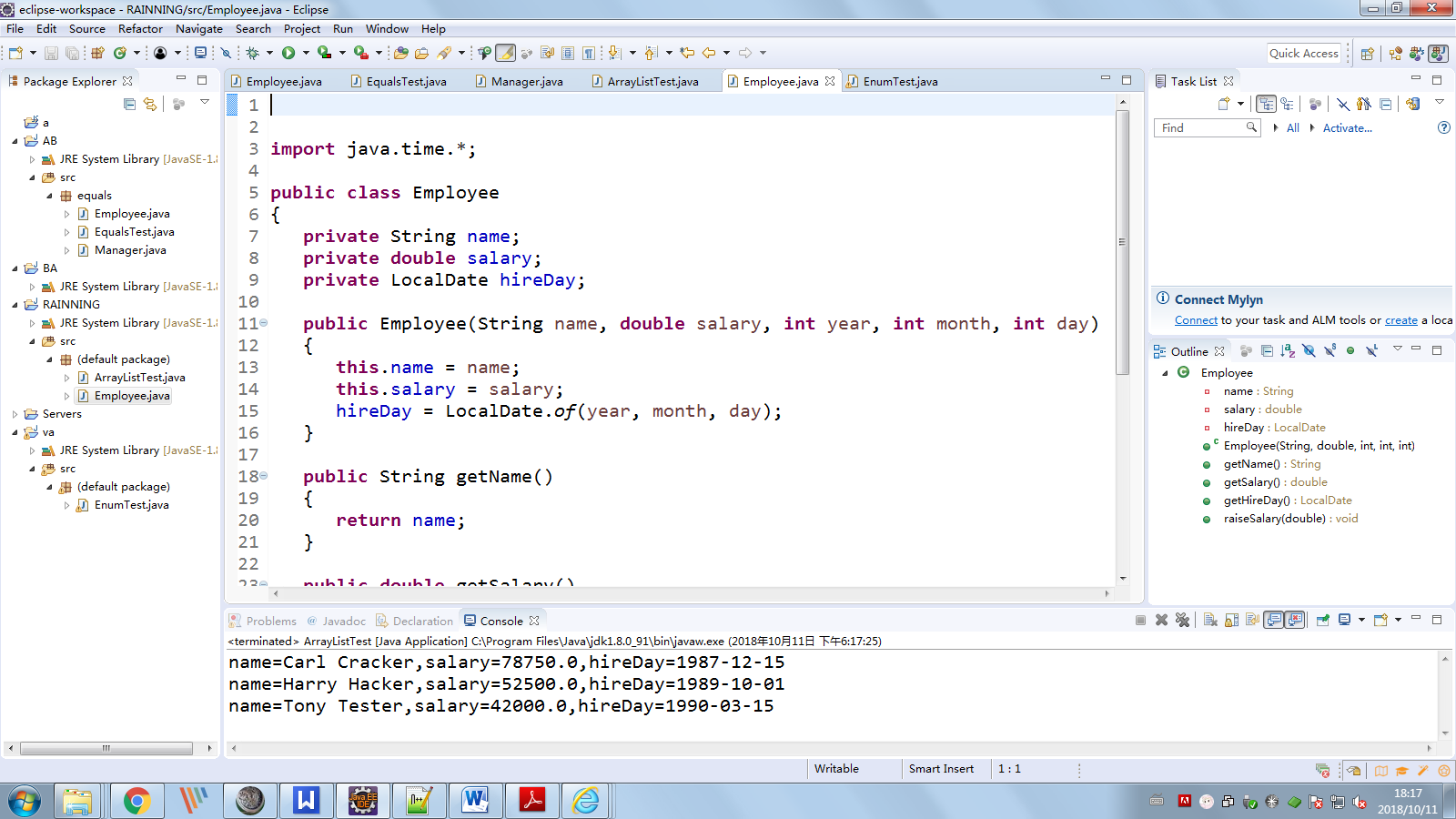Open the Project menu
Screen dimensions: 1456x819
point(302,29)
